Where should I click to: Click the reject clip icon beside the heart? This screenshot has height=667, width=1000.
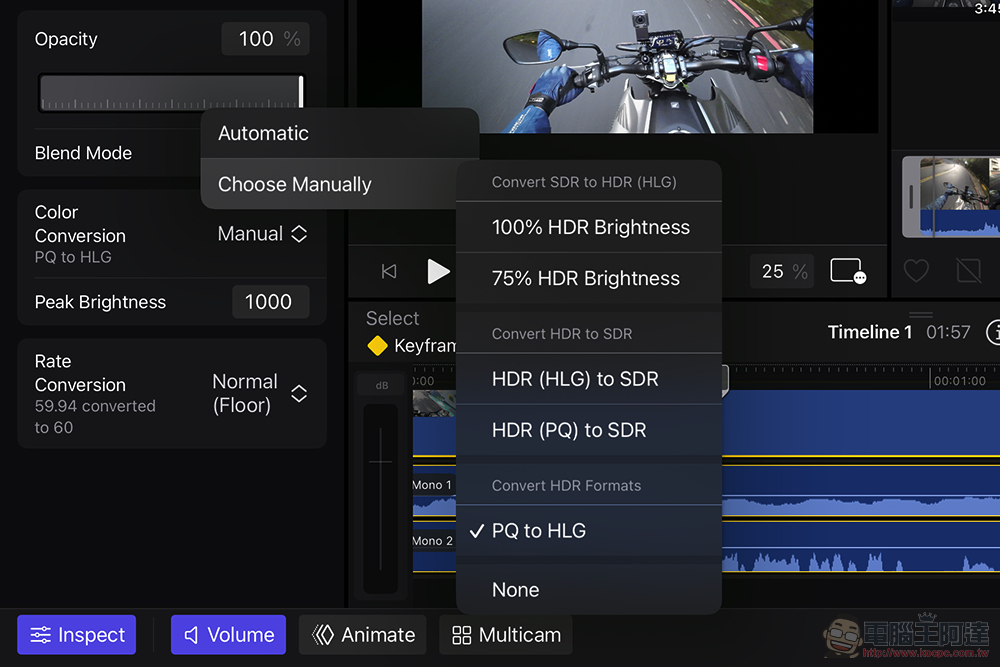coord(969,272)
